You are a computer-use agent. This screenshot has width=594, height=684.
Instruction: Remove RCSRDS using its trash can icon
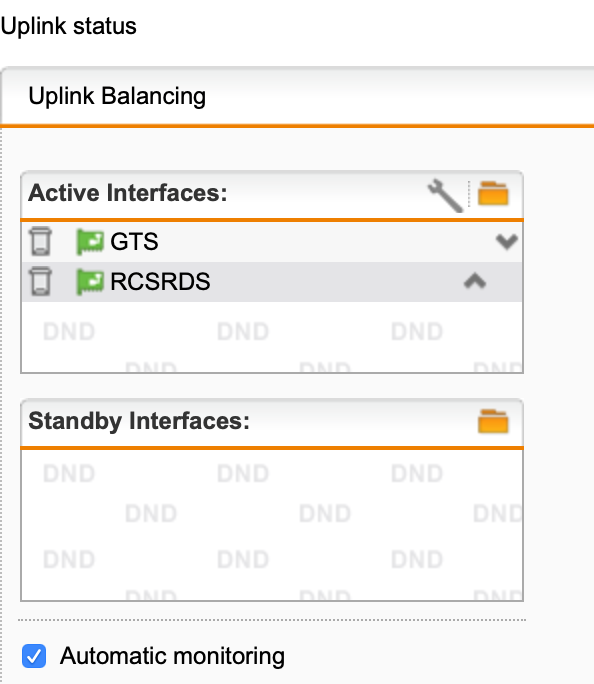pos(41,281)
